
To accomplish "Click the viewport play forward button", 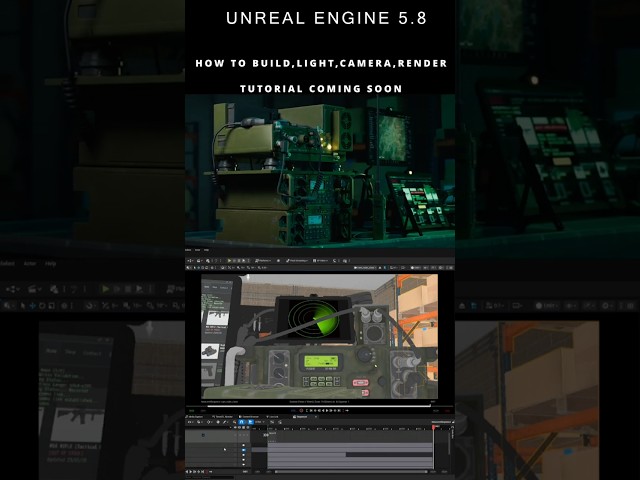I will click(x=327, y=411).
